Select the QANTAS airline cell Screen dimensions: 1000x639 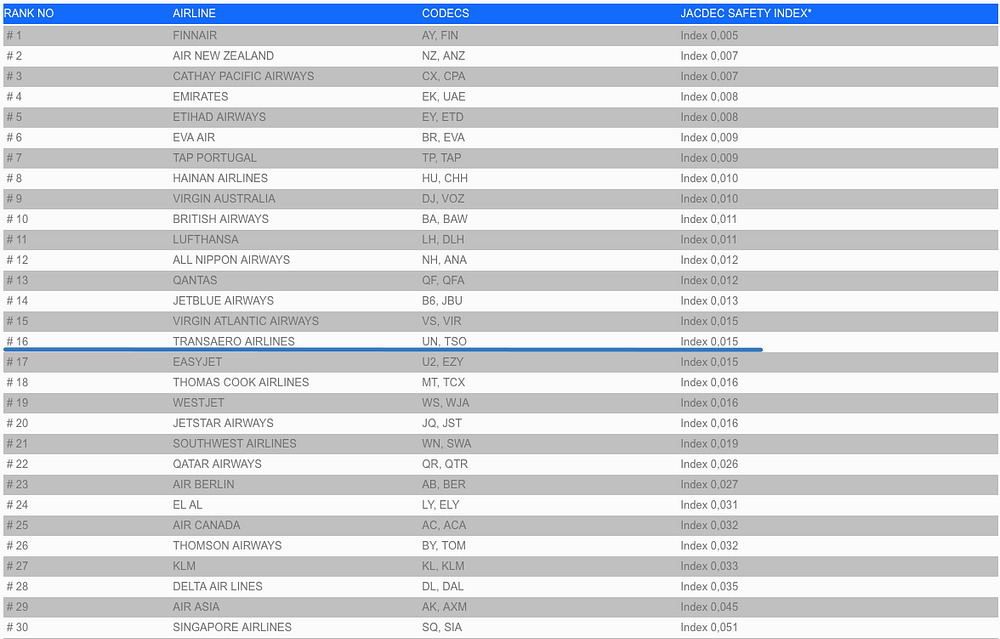(x=195, y=281)
